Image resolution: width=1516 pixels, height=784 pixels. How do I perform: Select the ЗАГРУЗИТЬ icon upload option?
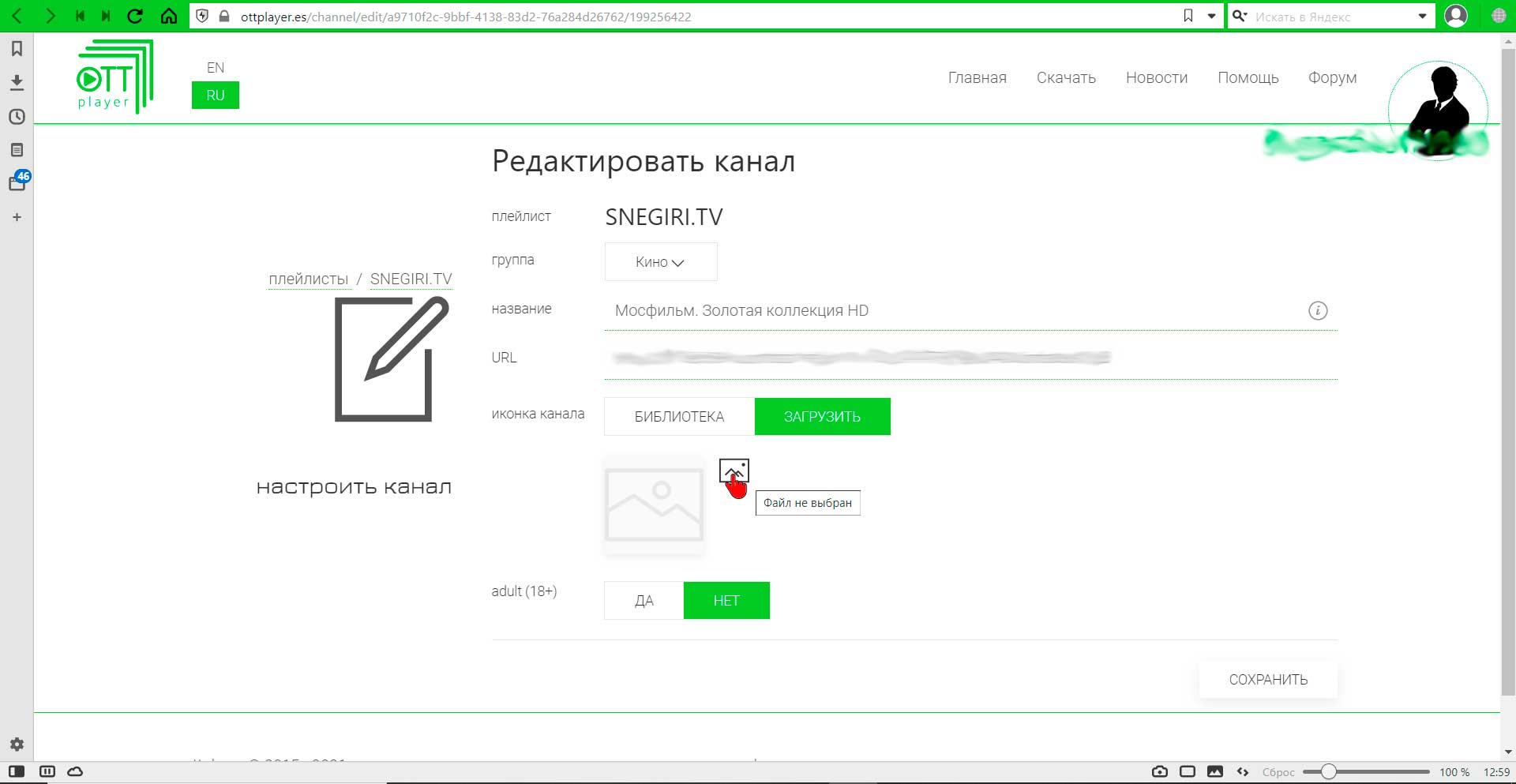pyautogui.click(x=823, y=416)
